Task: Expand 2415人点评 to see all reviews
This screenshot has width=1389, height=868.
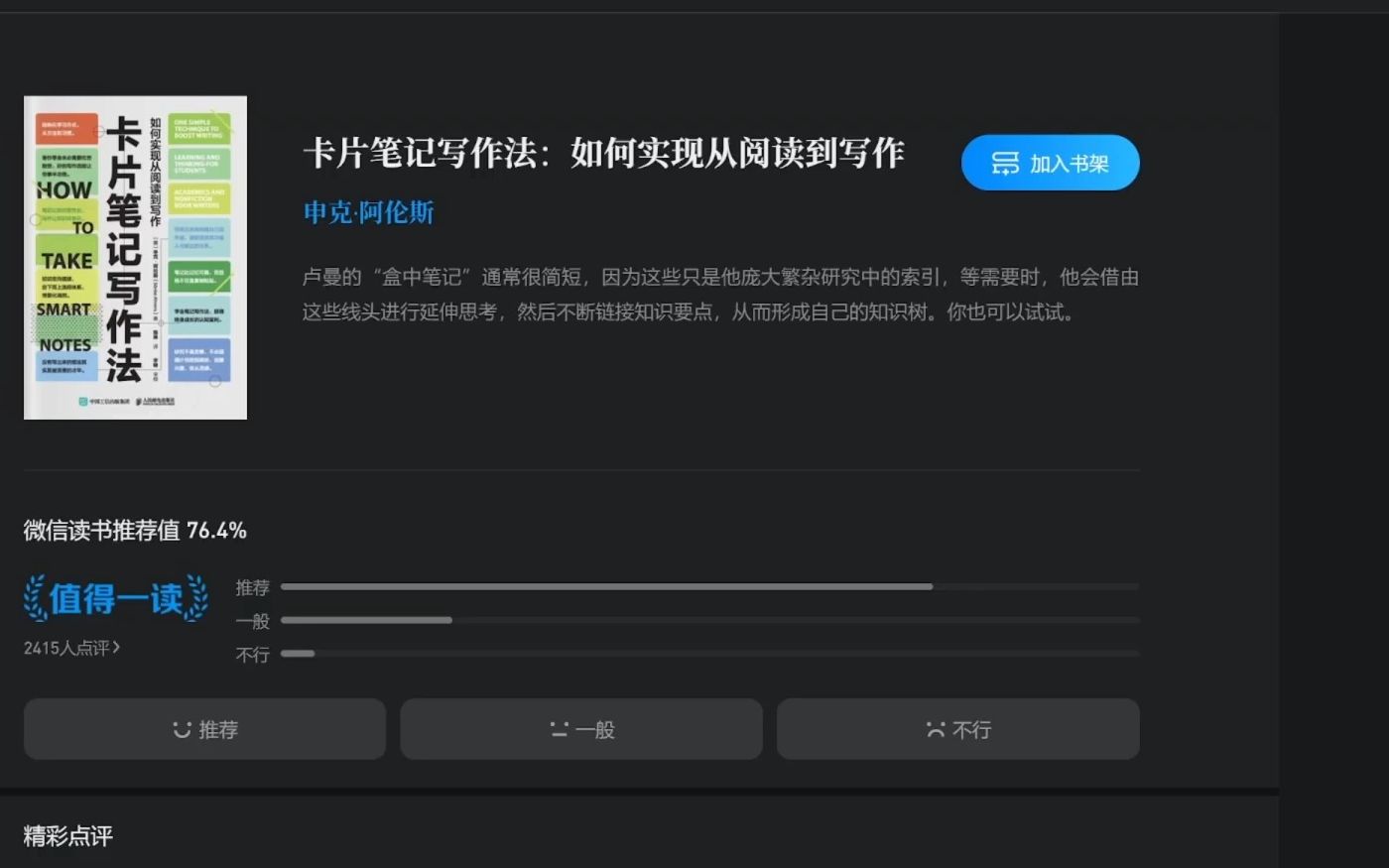Action: pos(65,646)
